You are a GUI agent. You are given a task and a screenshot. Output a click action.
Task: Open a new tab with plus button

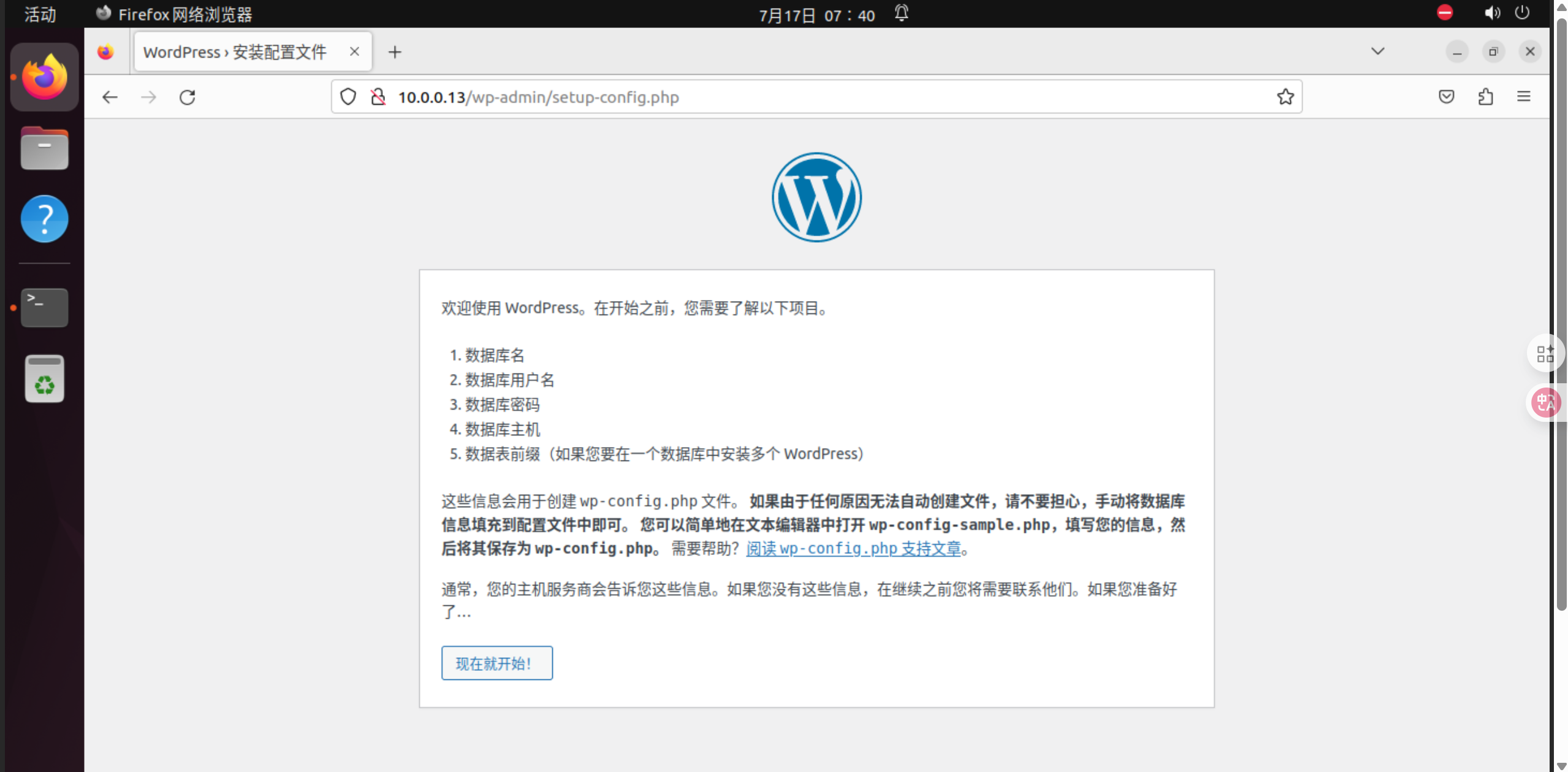(395, 52)
